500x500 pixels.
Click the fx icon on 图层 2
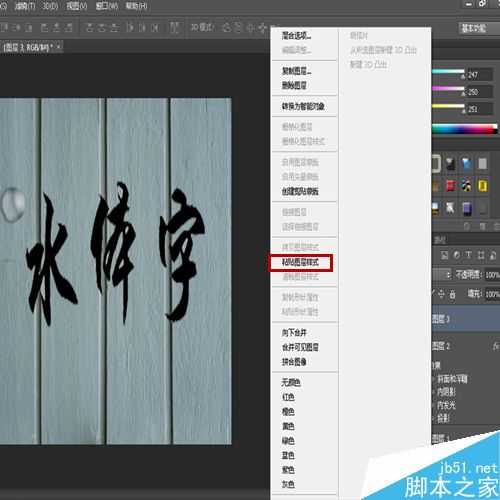(496, 346)
